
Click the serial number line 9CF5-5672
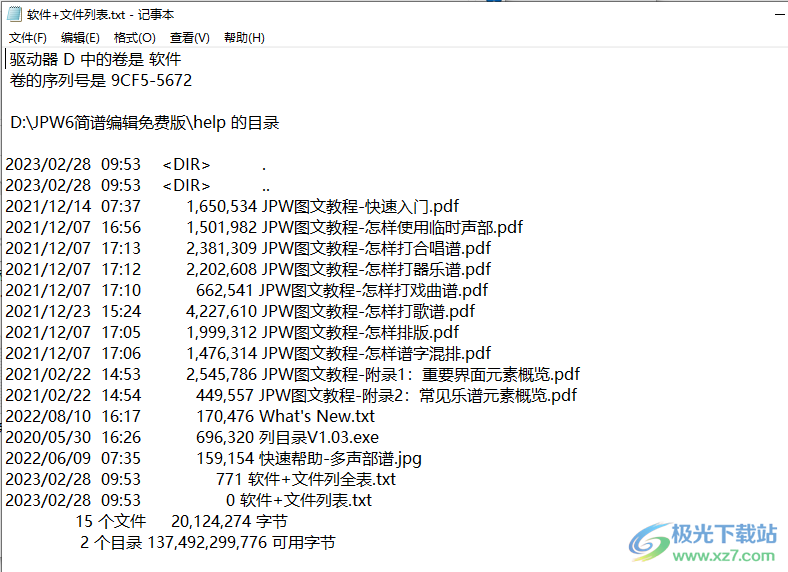click(101, 80)
